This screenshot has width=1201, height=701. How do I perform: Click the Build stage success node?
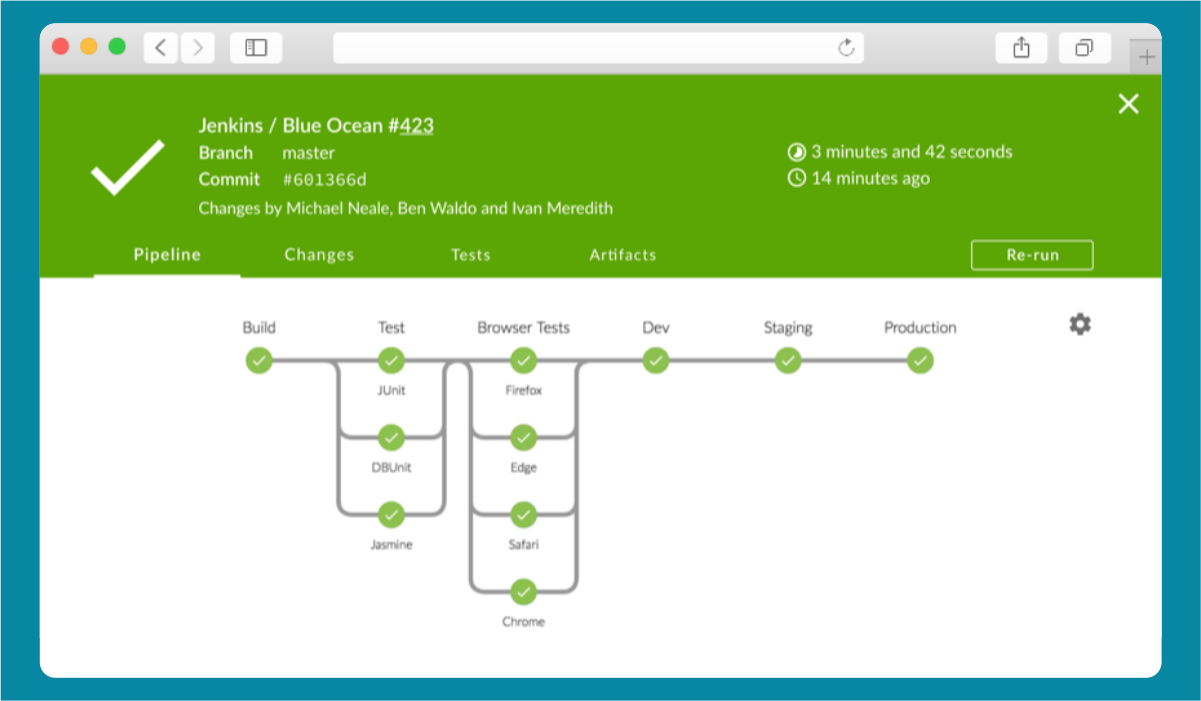pos(259,360)
